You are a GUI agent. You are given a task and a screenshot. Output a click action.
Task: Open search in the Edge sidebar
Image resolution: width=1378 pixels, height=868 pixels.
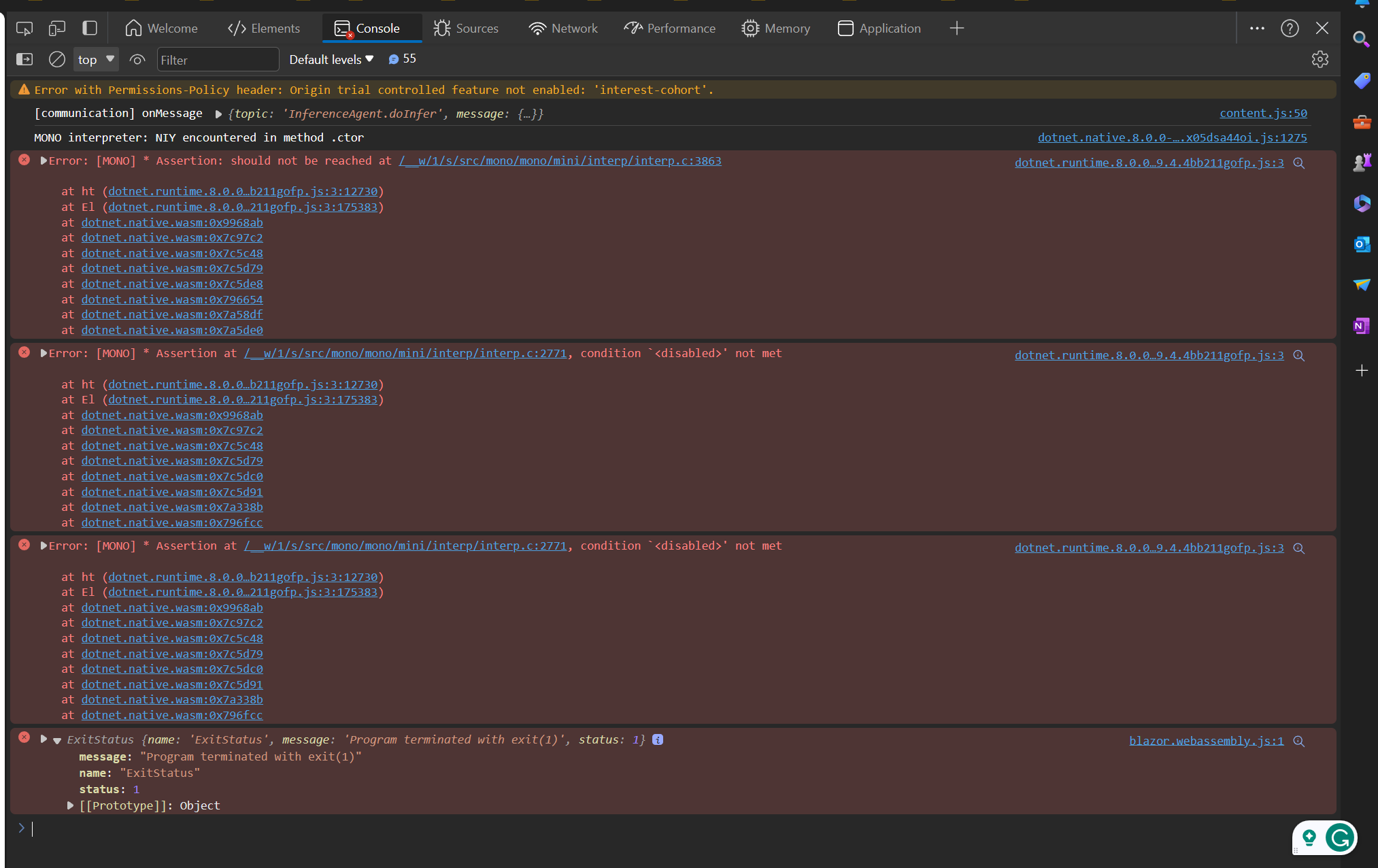coord(1362,40)
